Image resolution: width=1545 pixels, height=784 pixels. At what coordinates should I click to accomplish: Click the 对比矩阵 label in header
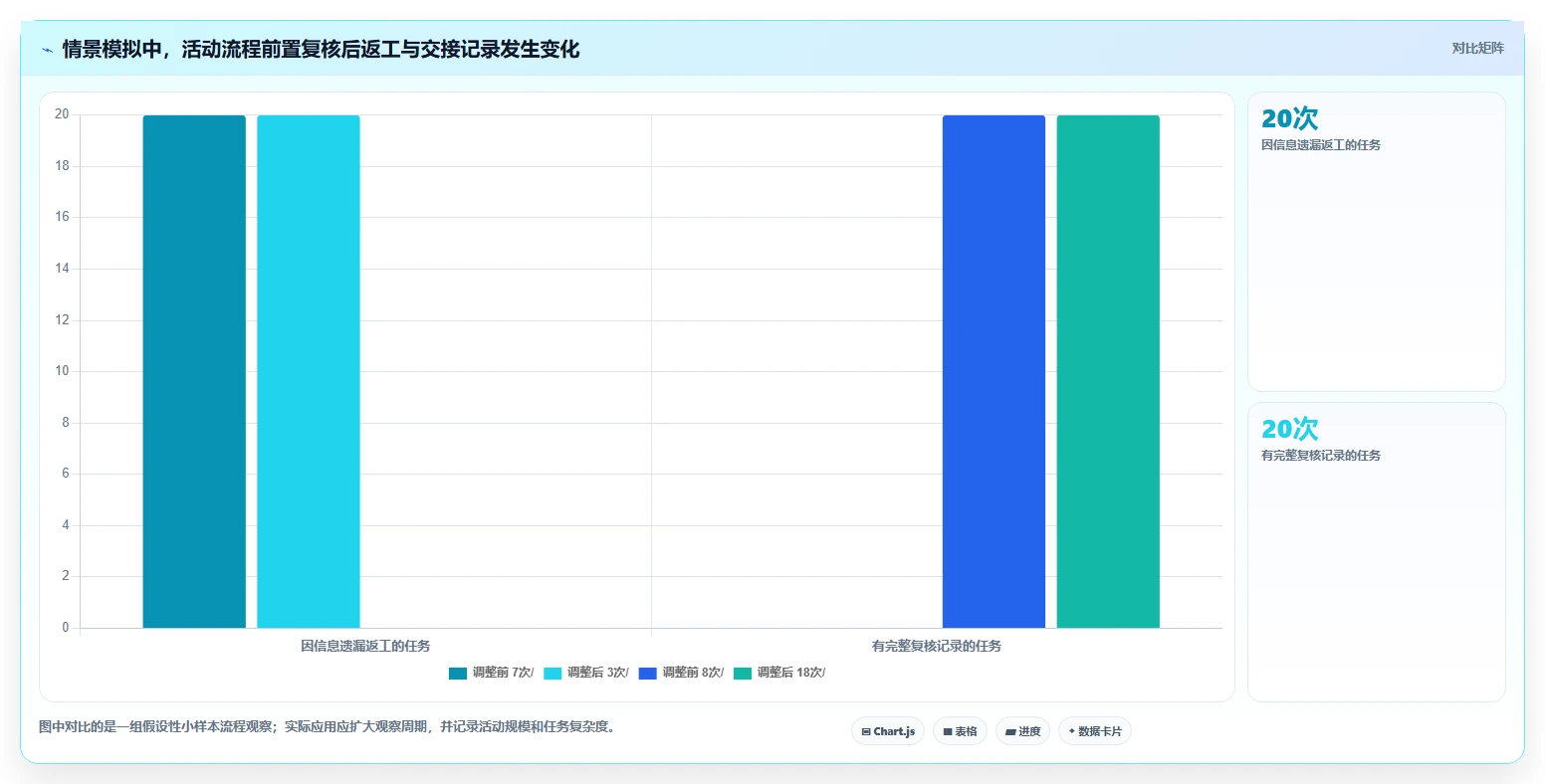coord(1477,48)
